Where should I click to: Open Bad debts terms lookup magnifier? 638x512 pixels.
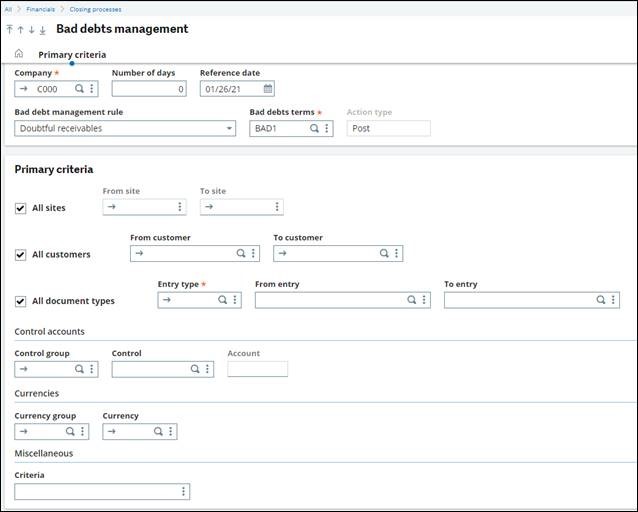(314, 129)
